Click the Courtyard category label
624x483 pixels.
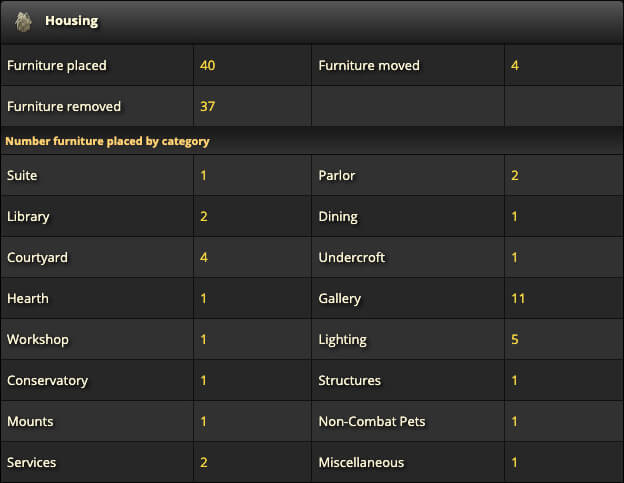tap(37, 257)
